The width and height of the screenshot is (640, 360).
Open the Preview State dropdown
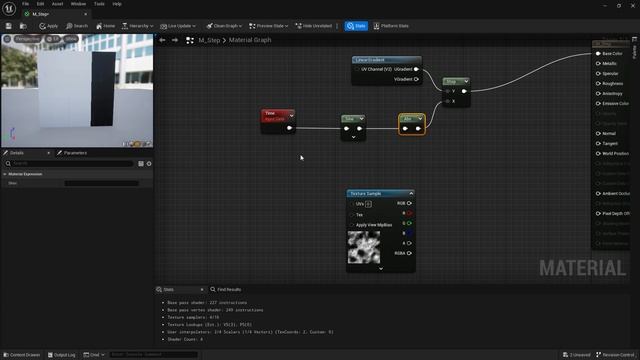(269, 26)
